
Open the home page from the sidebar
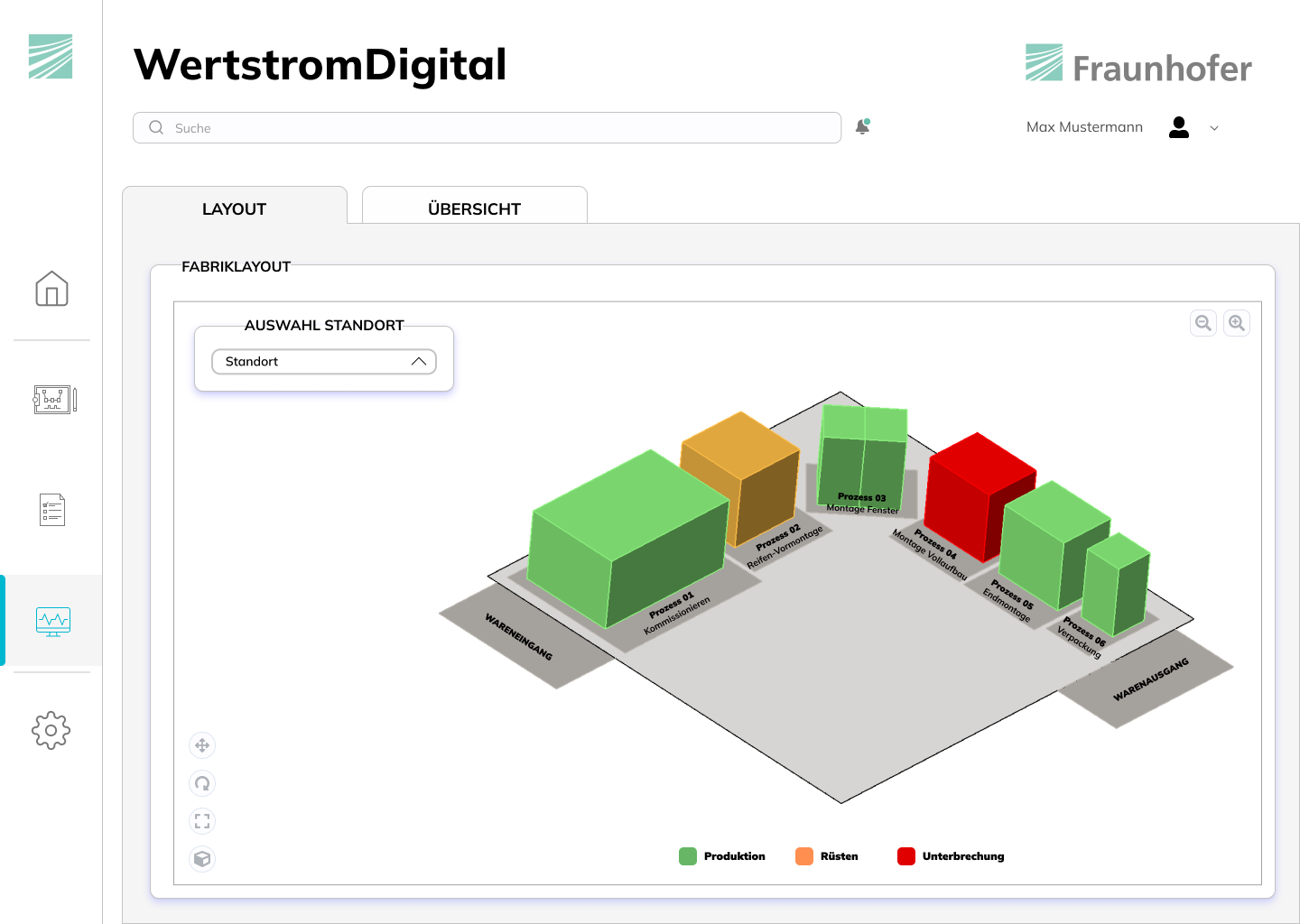point(51,289)
